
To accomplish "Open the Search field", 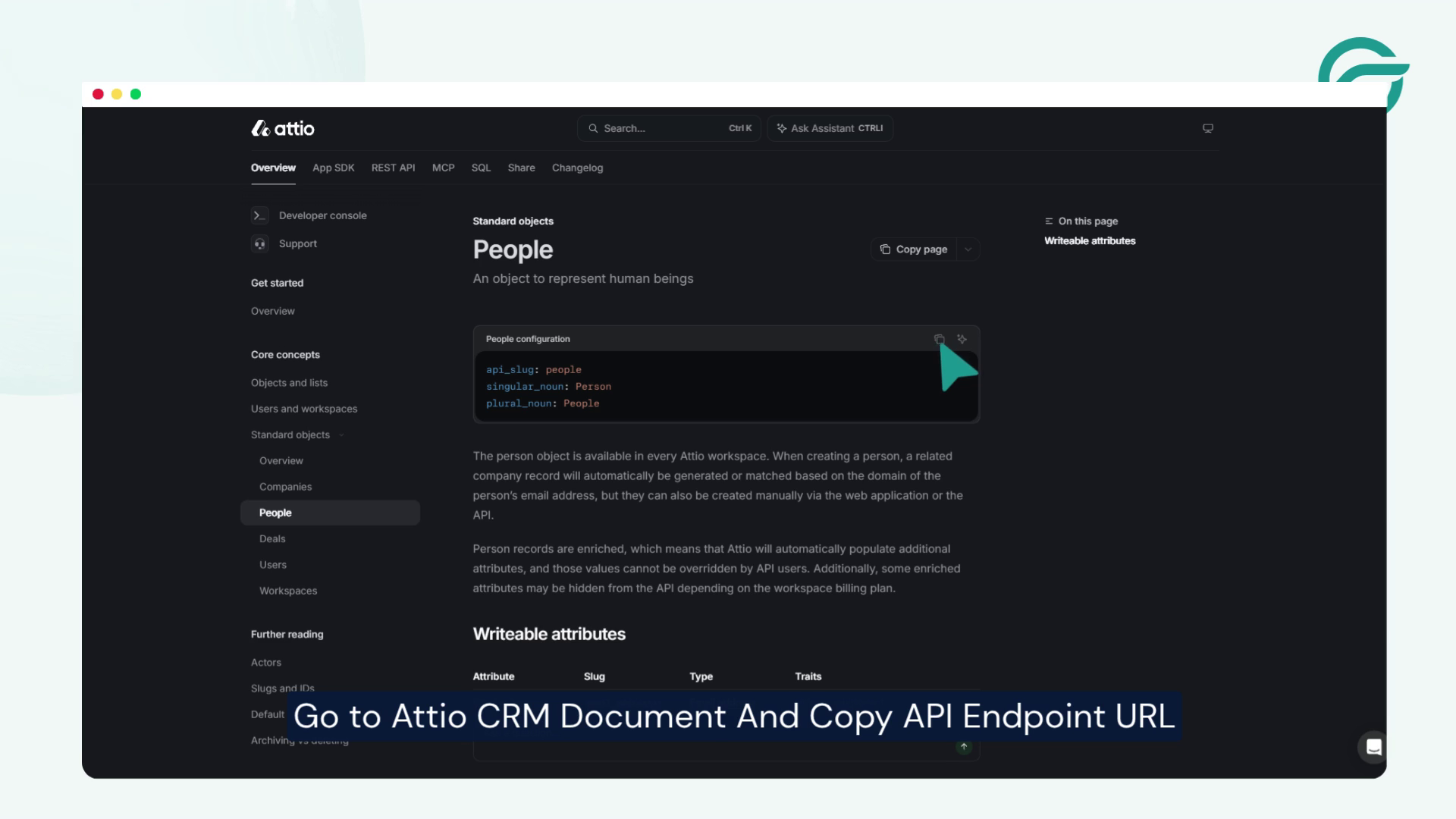I will (668, 128).
